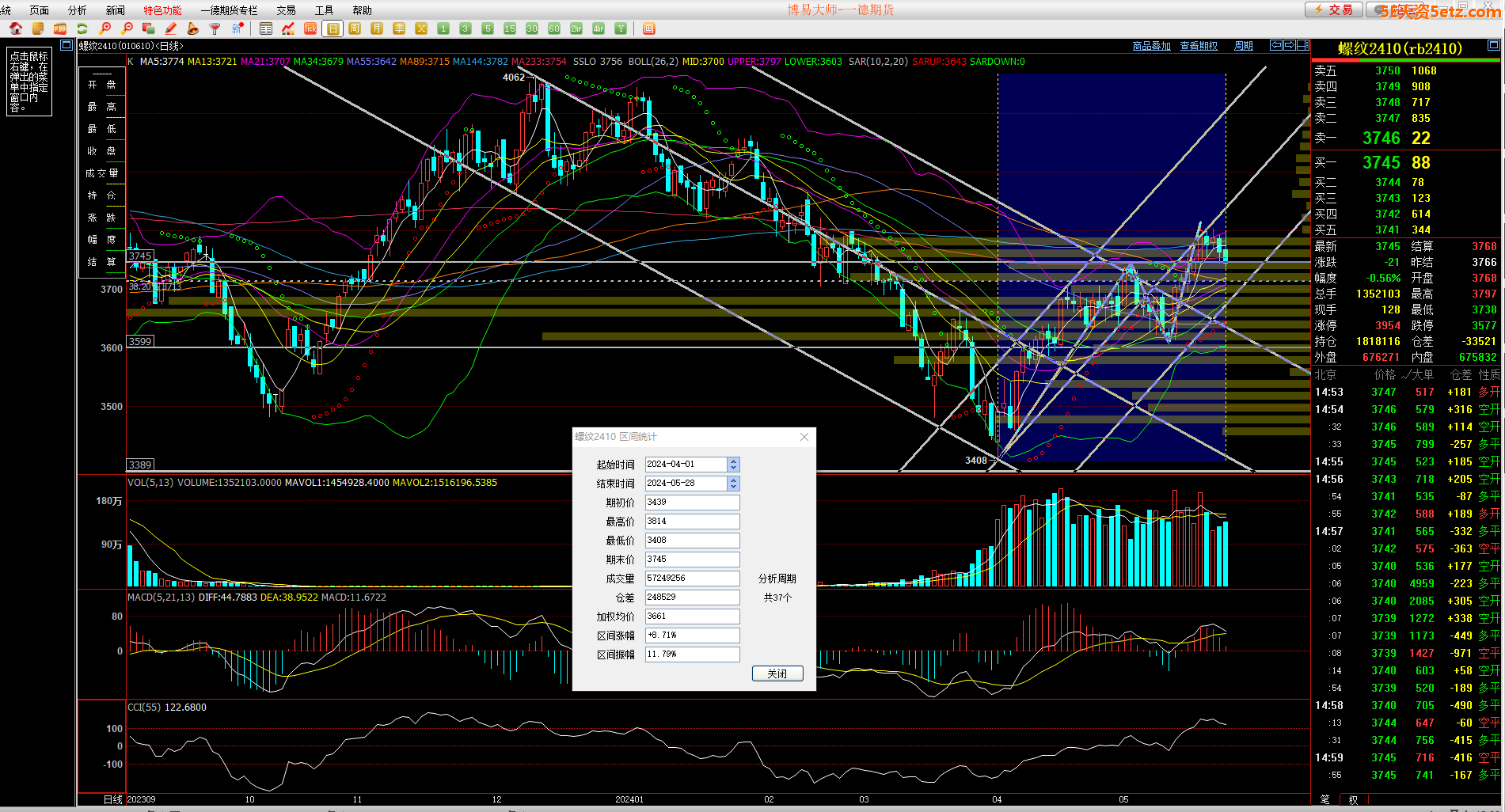Screen dimensions: 1505x812
Task: Select the weekly 周 period button
Action: click(x=355, y=28)
